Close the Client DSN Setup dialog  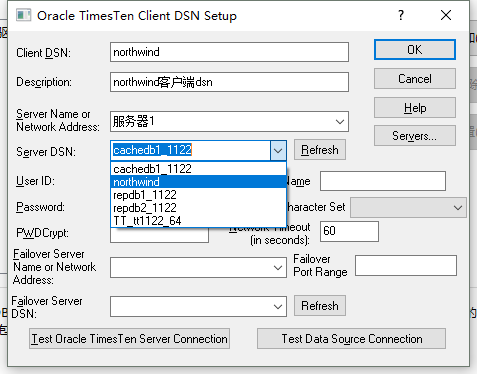446,15
